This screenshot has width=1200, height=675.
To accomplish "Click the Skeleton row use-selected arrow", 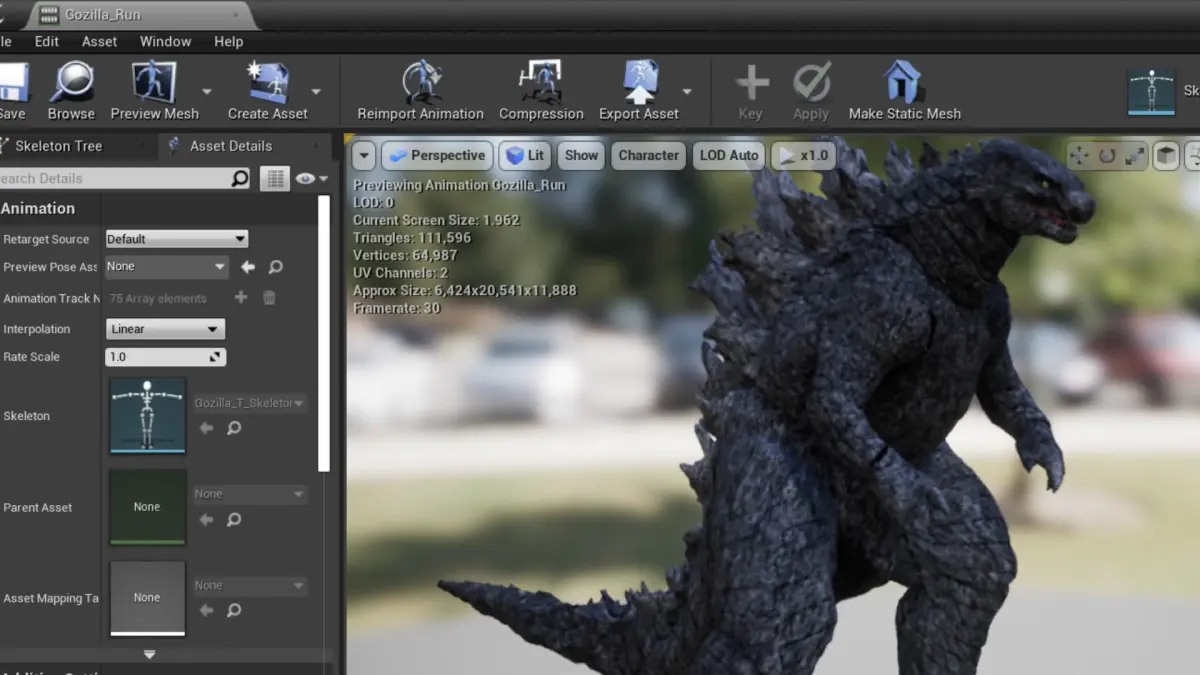I will click(207, 428).
